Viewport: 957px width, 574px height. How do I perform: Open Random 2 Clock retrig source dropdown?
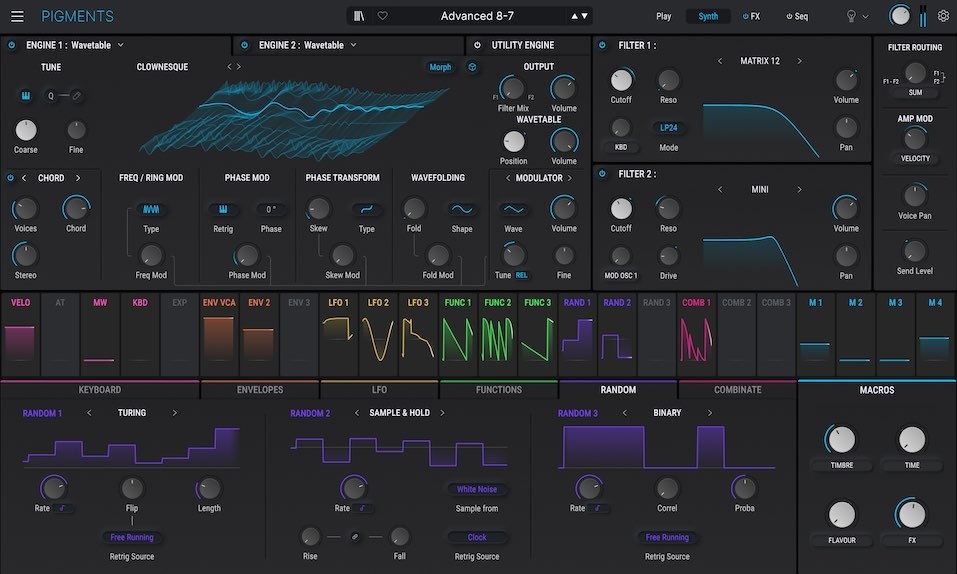[477, 537]
